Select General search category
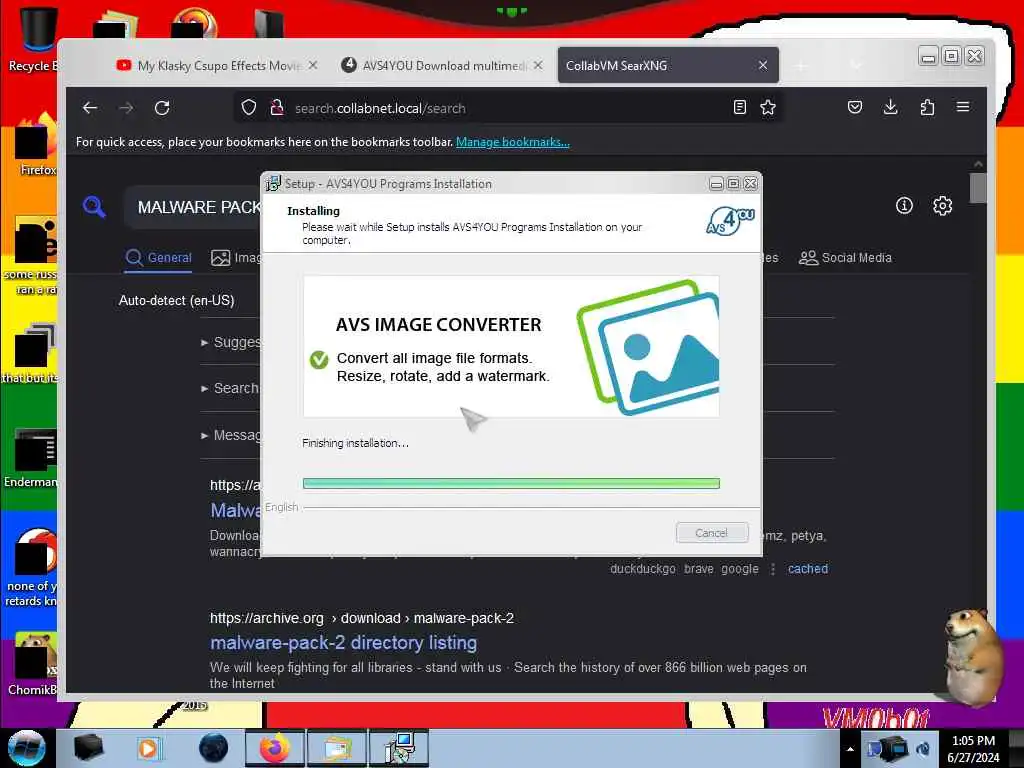This screenshot has height=768, width=1024. [159, 258]
